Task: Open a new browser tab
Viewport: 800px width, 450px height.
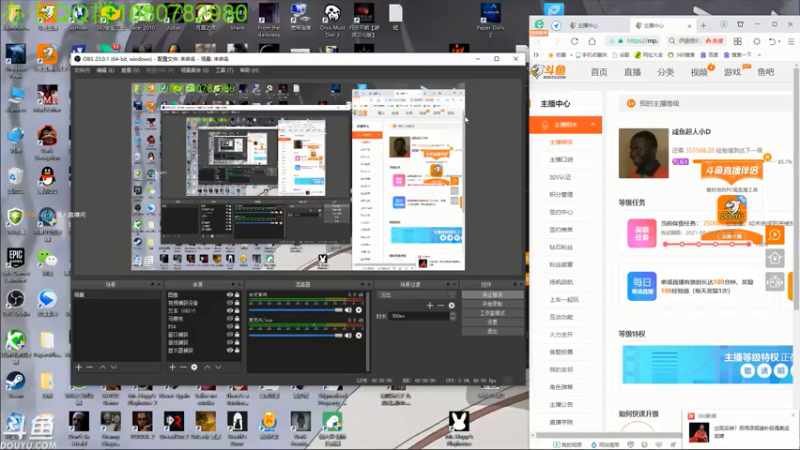Action: pos(704,25)
